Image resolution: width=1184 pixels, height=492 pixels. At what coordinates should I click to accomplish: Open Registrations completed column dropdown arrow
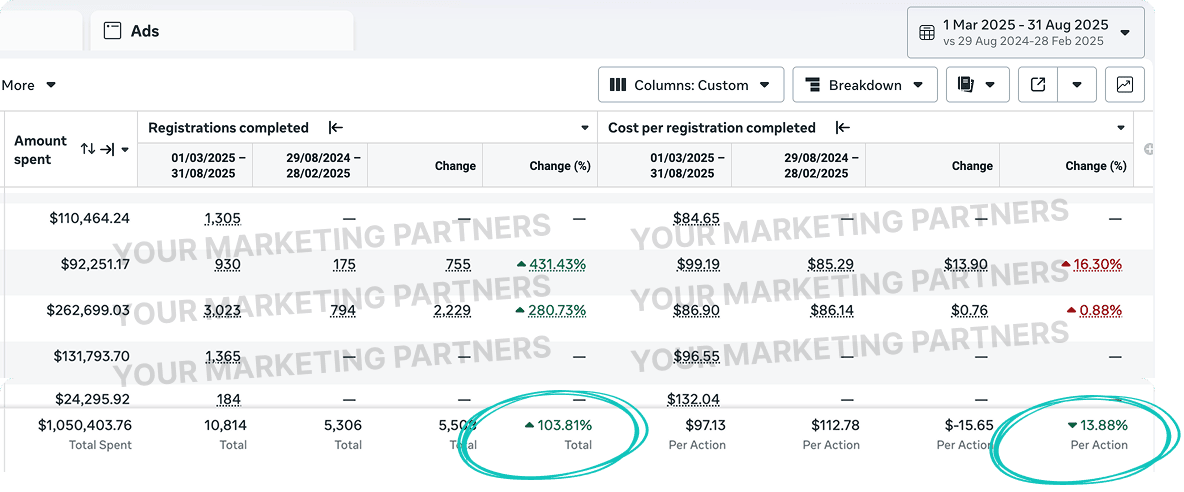(584, 128)
